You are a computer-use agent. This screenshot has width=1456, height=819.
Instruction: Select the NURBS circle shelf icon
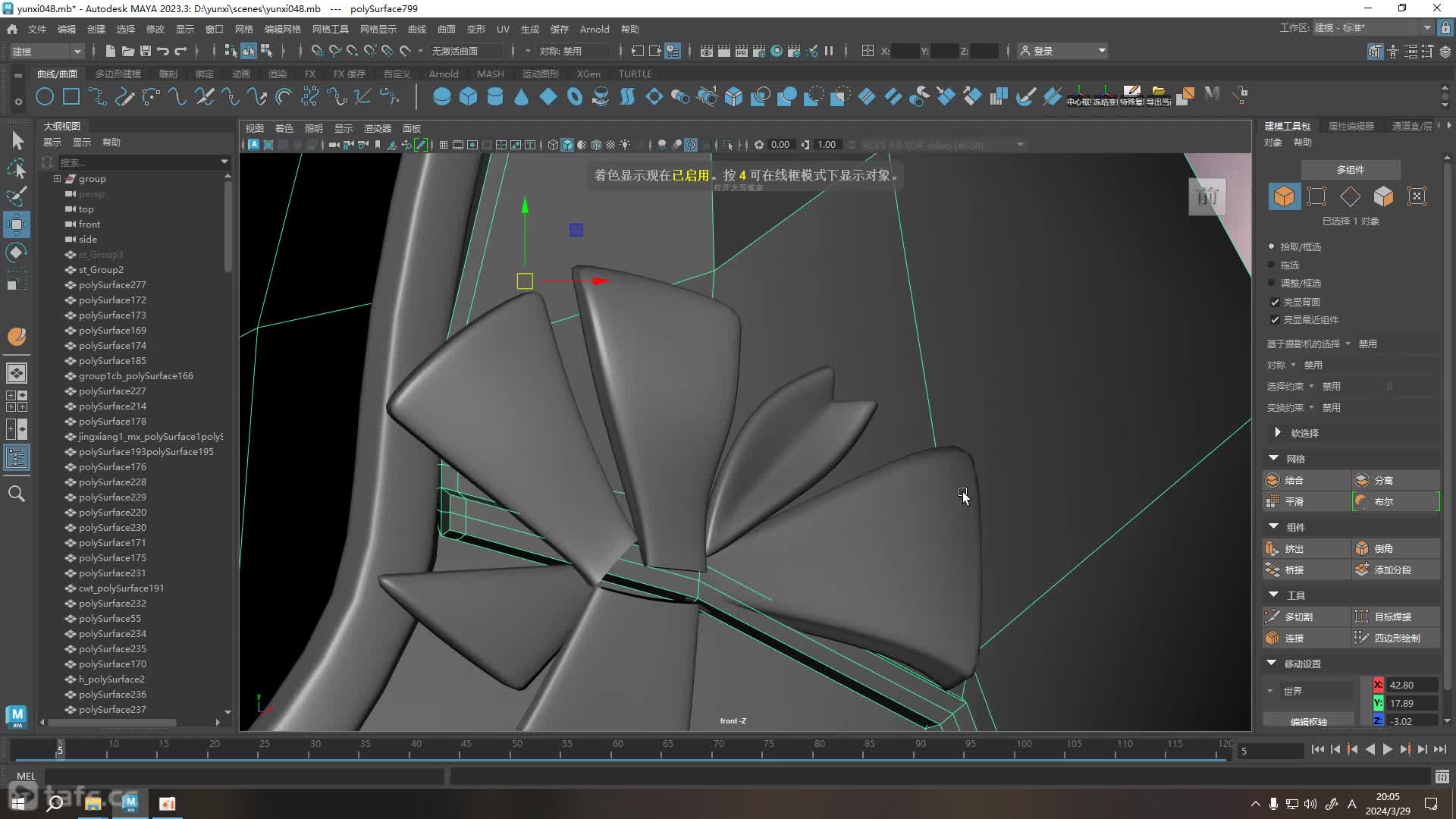click(x=45, y=96)
